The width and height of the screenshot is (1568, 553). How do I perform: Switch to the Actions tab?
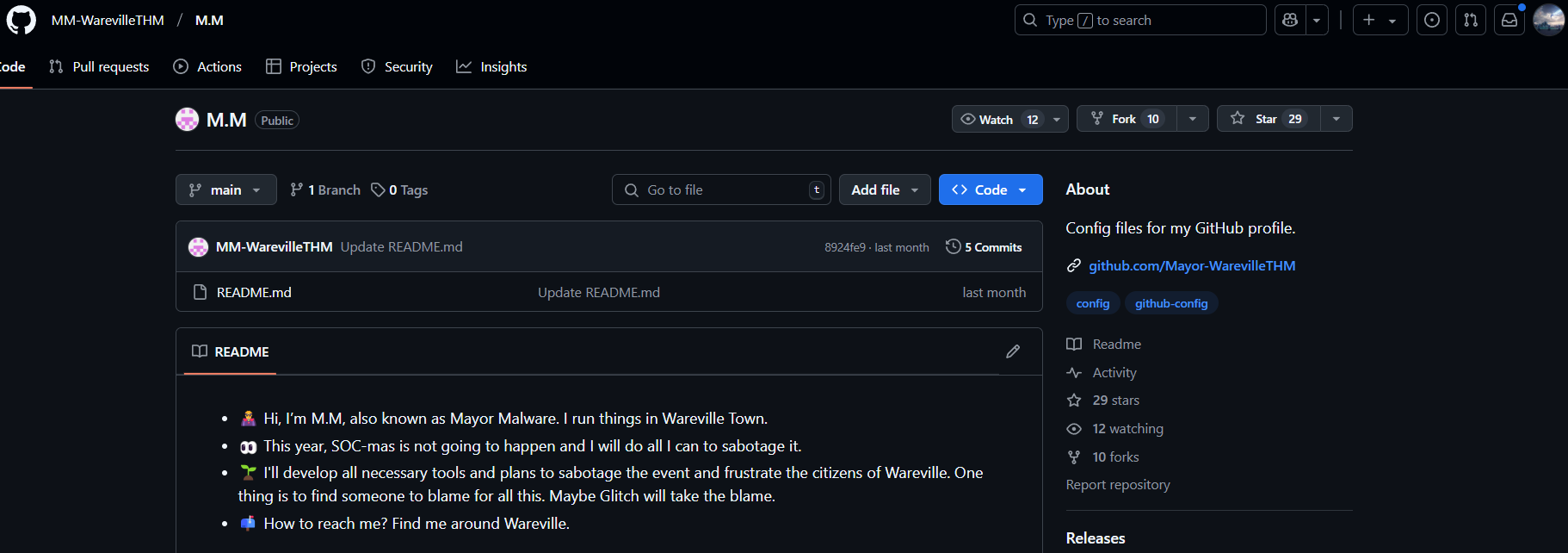coord(207,66)
